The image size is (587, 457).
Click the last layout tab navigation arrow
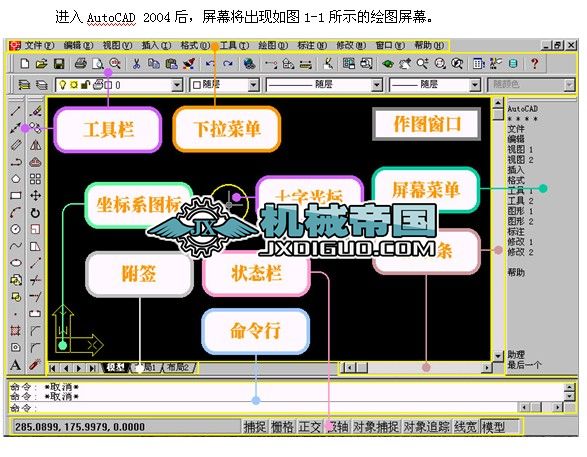pos(92,368)
